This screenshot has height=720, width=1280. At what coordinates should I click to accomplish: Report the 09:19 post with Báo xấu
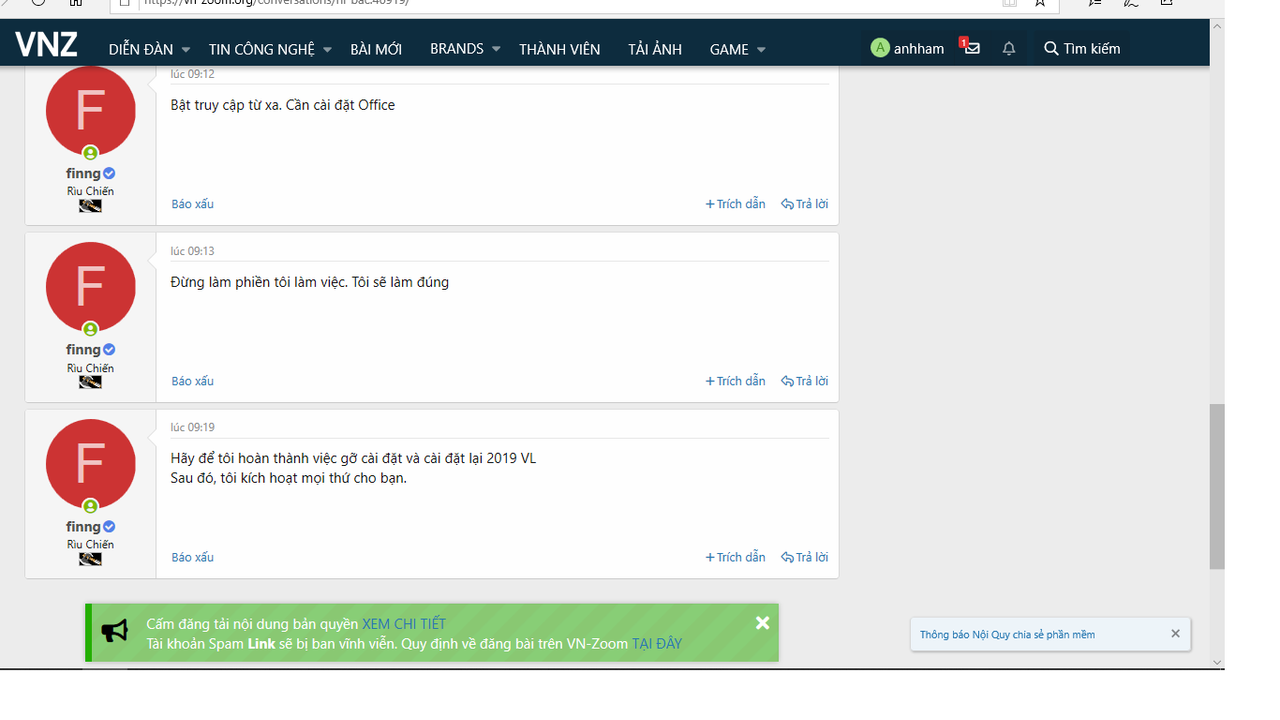pyautogui.click(x=192, y=557)
